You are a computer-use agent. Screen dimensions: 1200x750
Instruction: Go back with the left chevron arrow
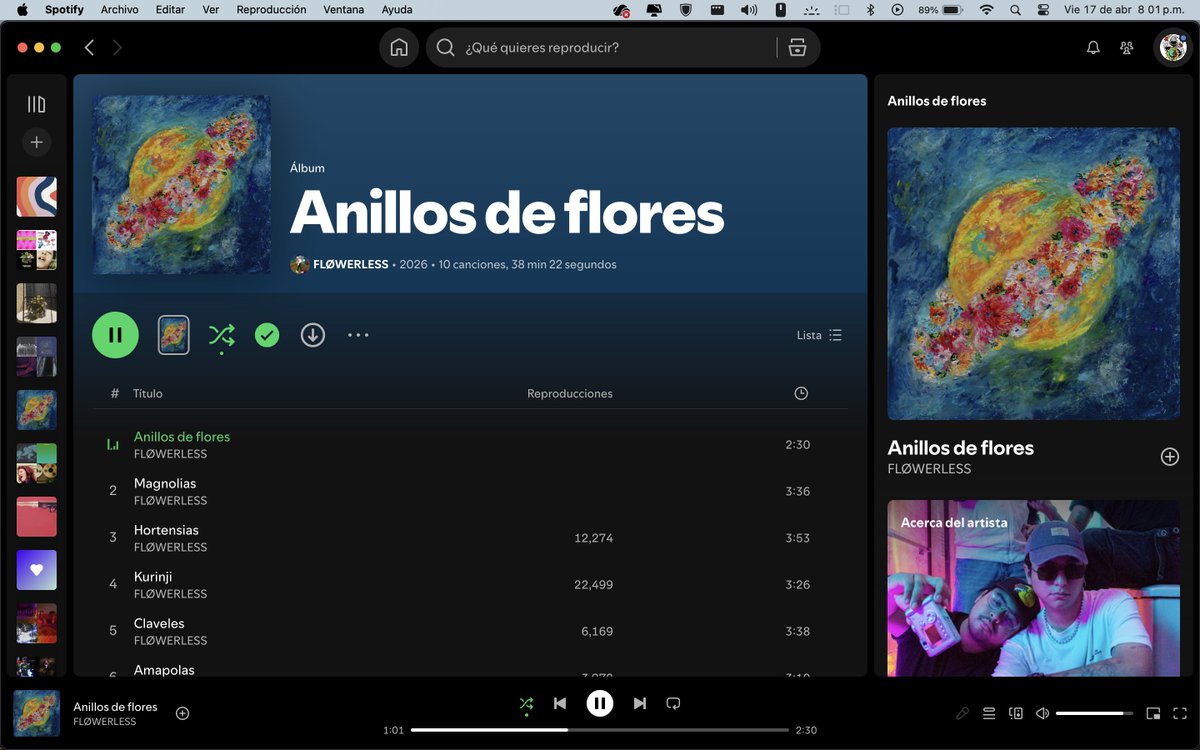[x=90, y=48]
